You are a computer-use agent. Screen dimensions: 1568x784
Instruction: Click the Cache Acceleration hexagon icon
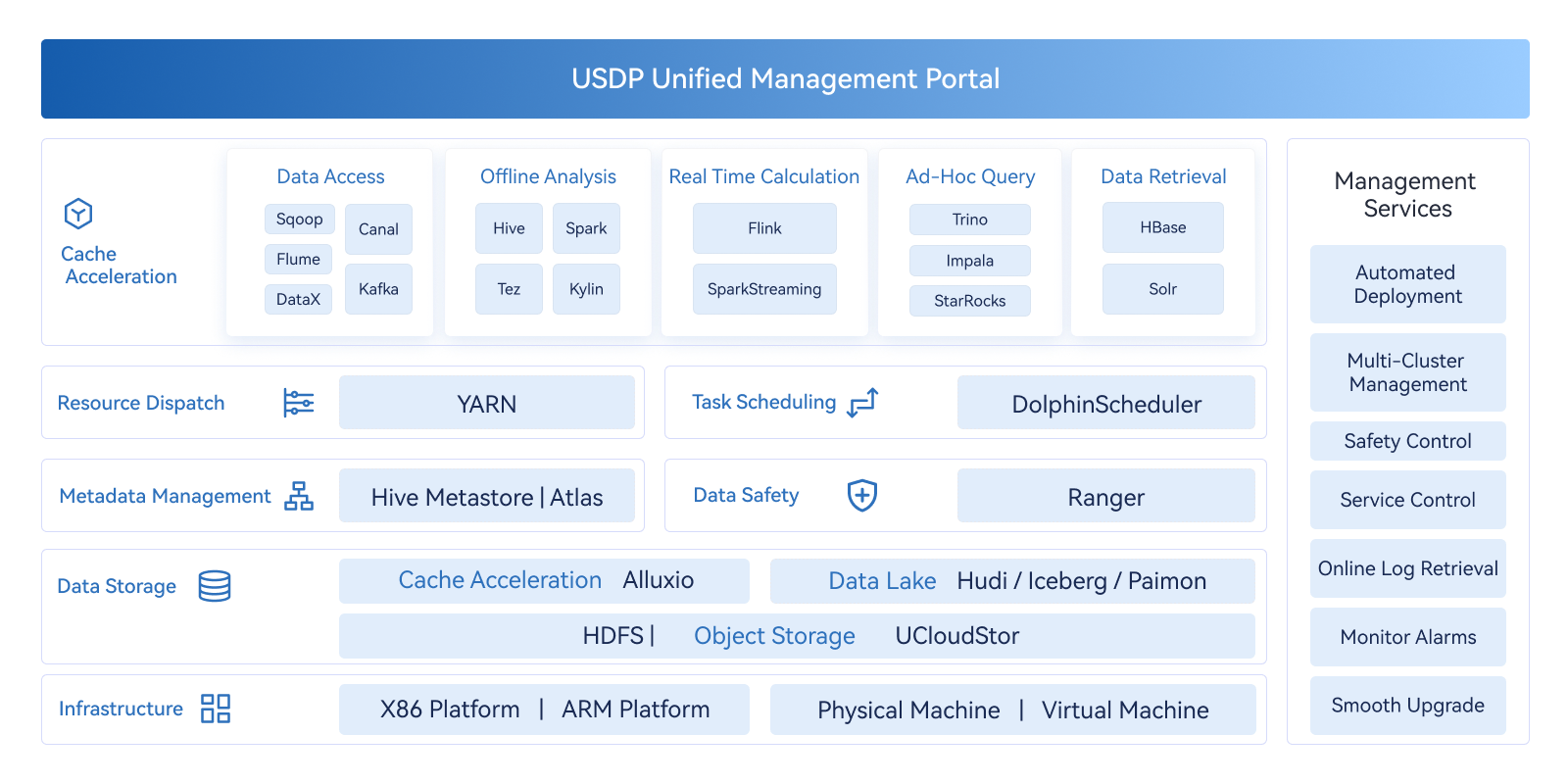pos(78,213)
